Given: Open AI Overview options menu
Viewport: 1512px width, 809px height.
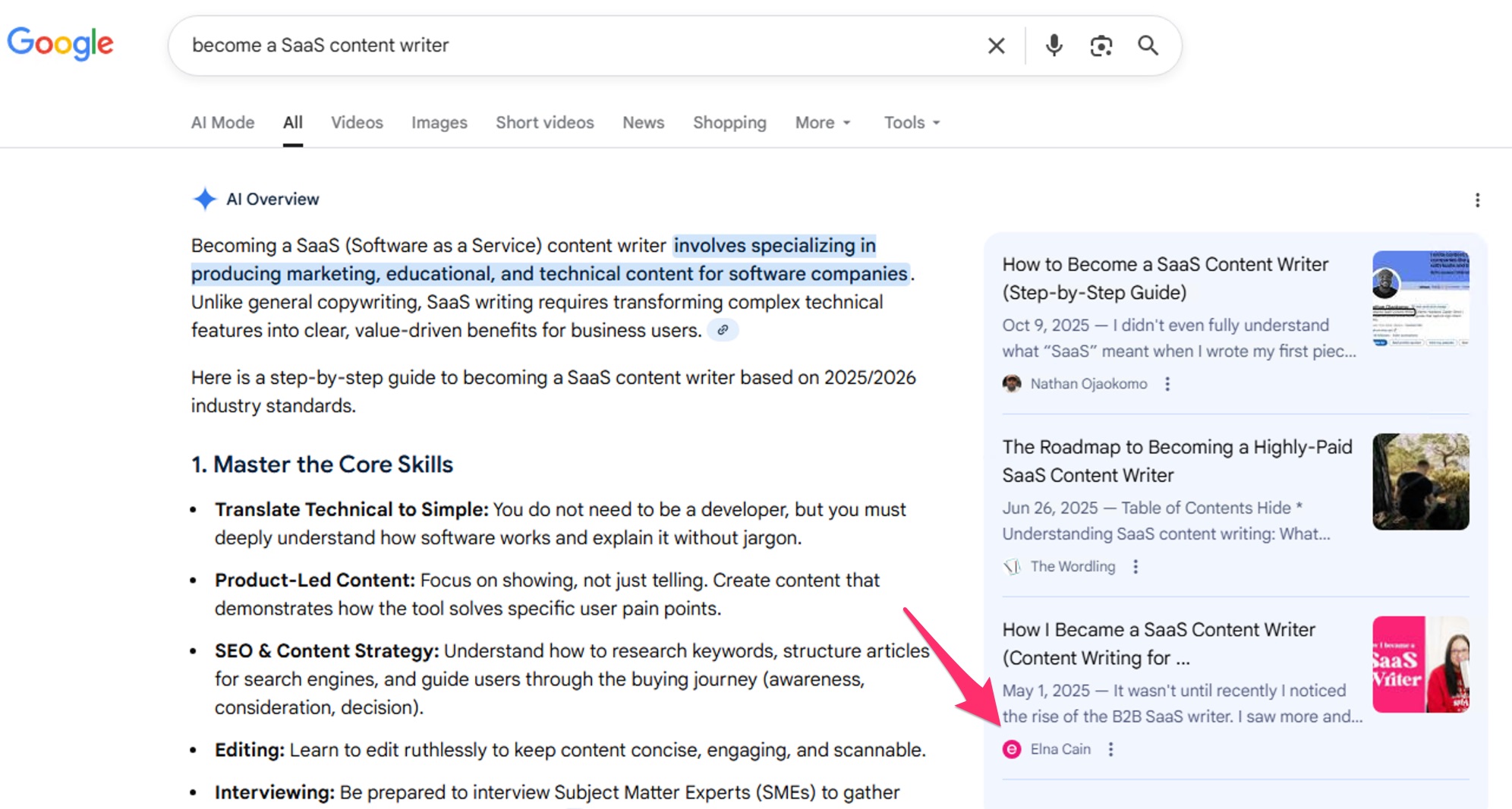Looking at the screenshot, I should pyautogui.click(x=1476, y=200).
